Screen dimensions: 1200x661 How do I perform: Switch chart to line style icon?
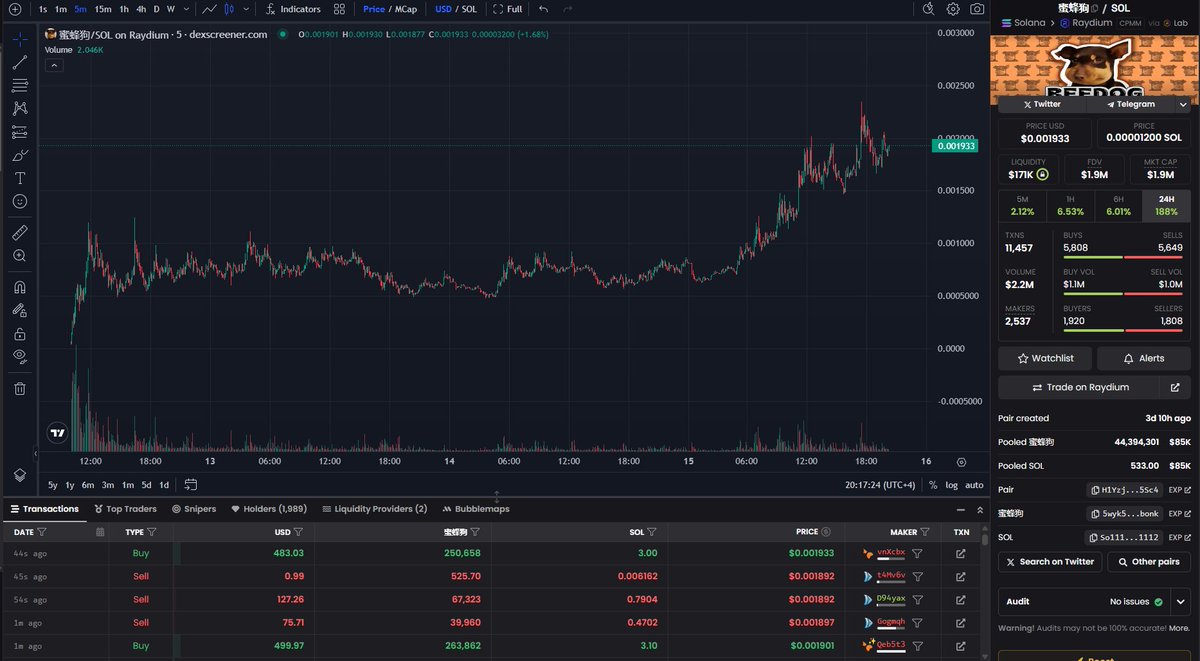pyautogui.click(x=209, y=9)
